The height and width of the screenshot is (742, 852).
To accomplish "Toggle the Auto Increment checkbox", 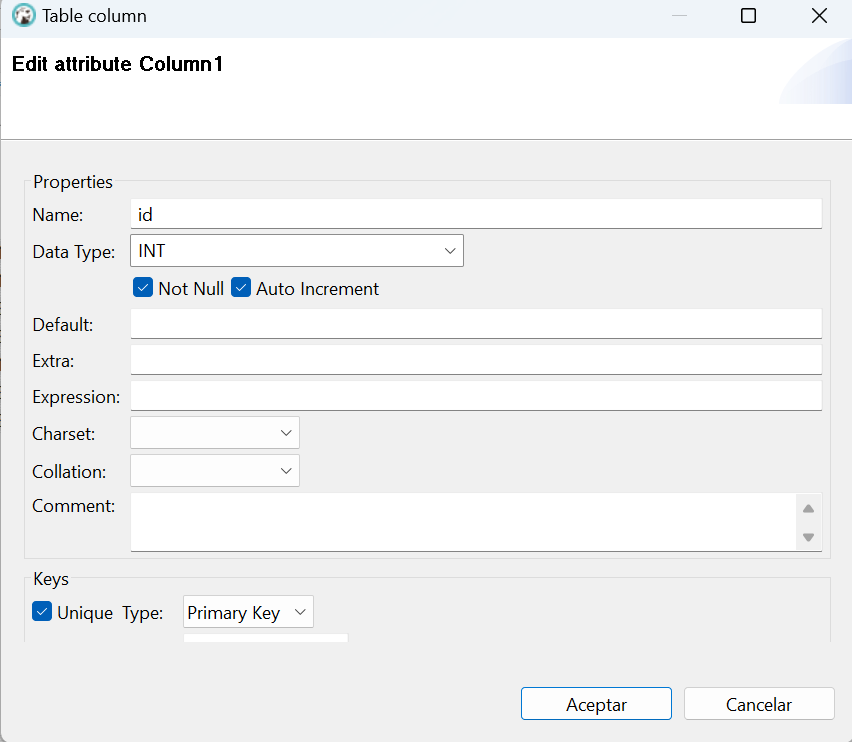I will pos(241,287).
